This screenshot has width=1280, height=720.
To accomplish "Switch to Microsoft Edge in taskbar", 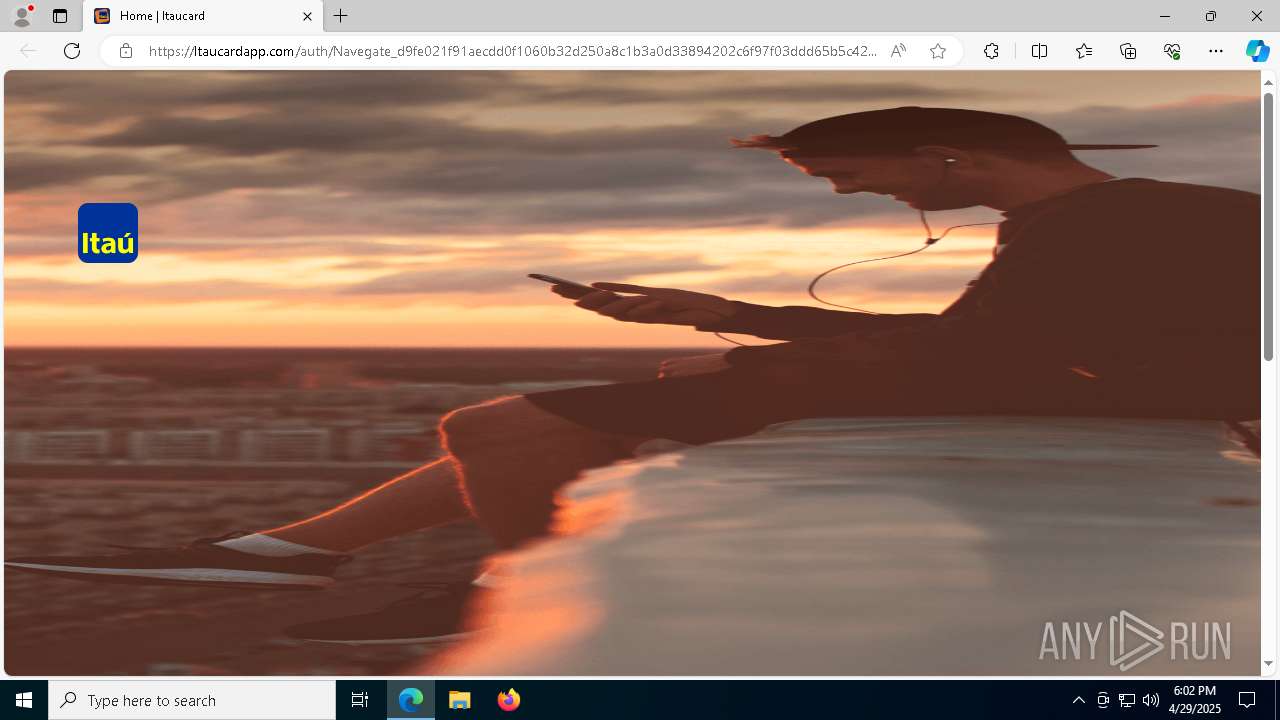I will (x=411, y=700).
